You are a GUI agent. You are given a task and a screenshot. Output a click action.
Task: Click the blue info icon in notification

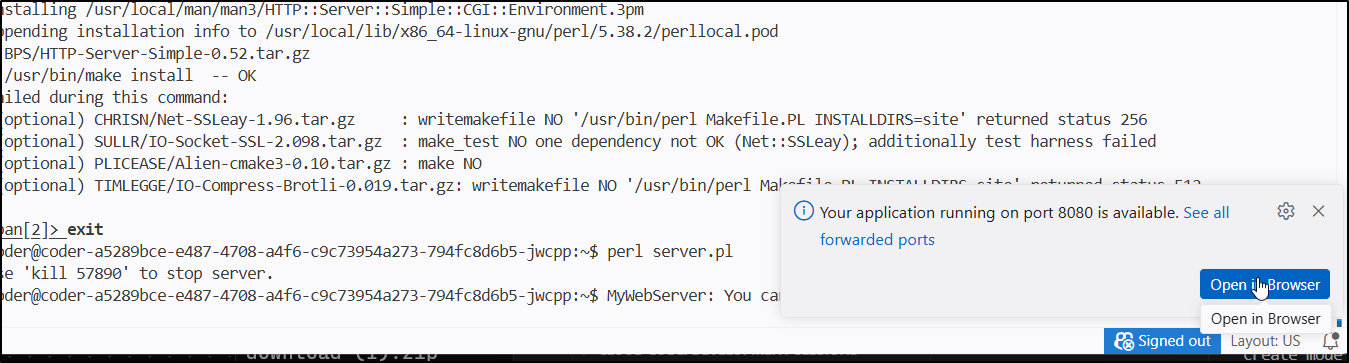[802, 212]
